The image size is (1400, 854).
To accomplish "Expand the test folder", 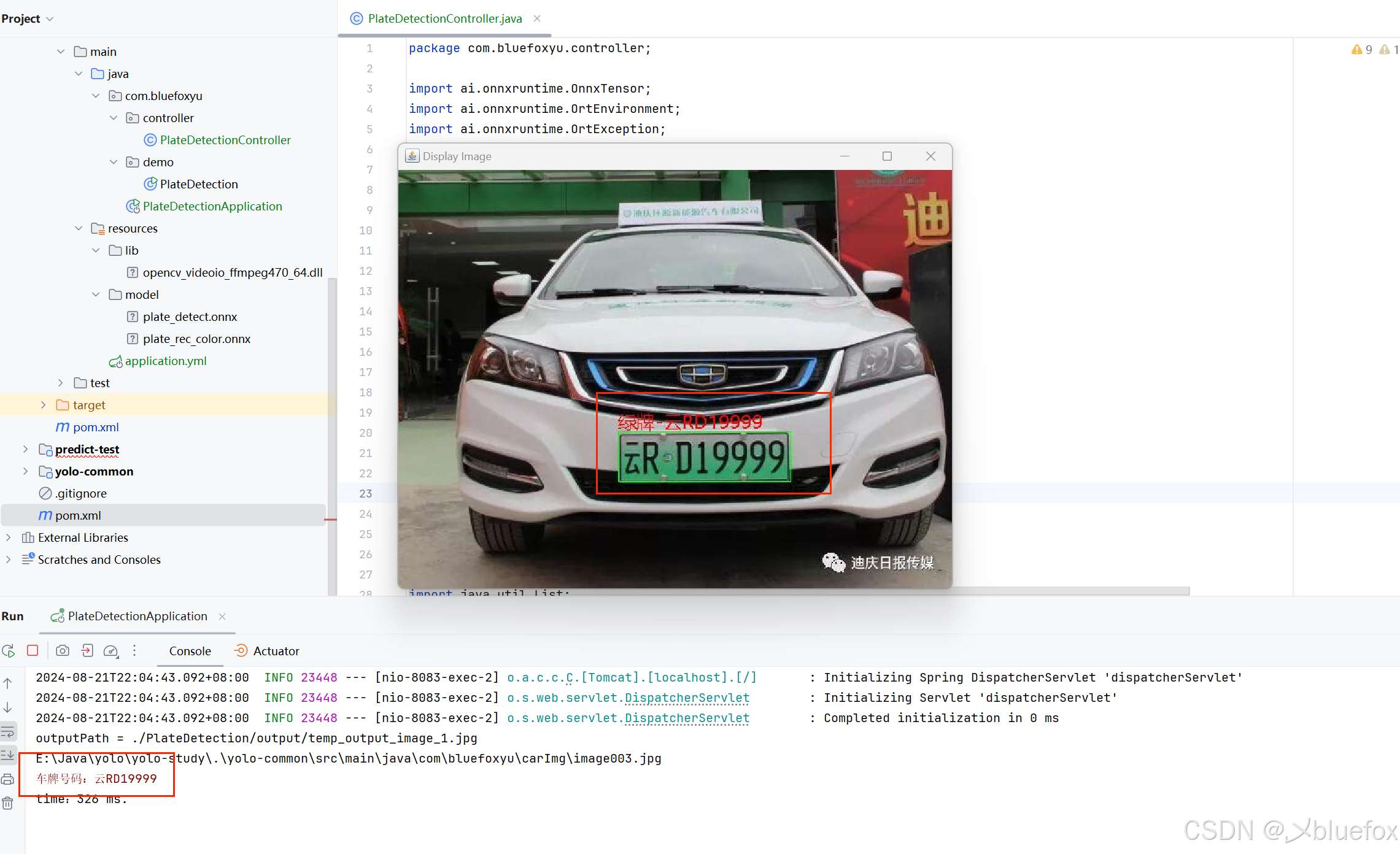I will [x=61, y=383].
